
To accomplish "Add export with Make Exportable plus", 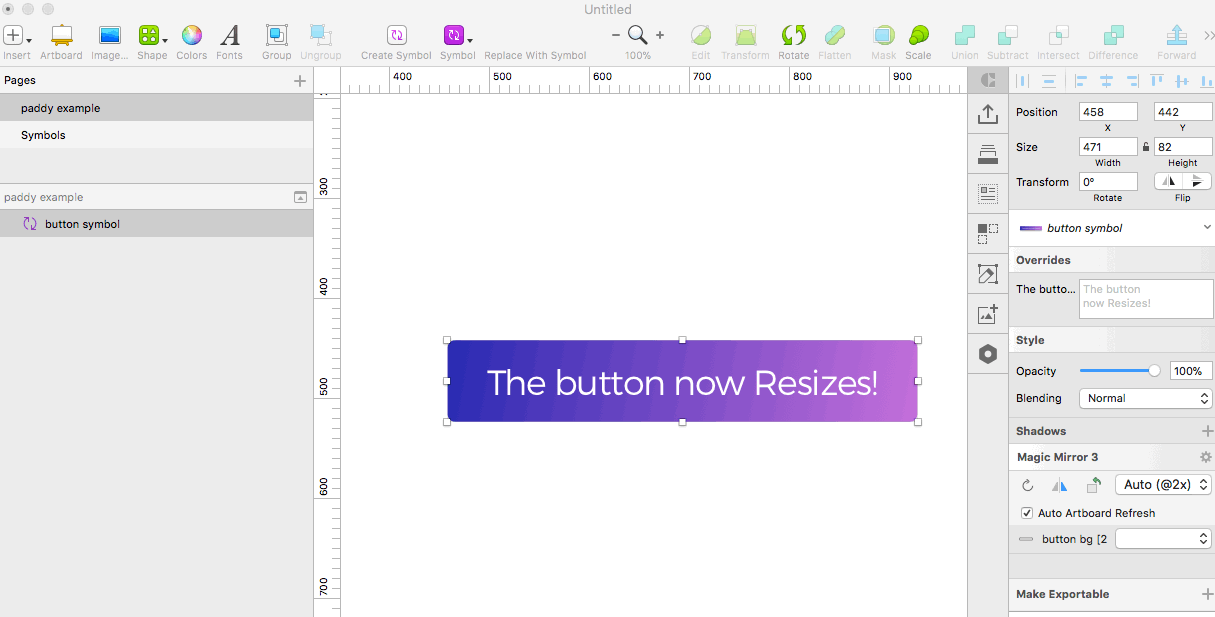I will 1206,594.
